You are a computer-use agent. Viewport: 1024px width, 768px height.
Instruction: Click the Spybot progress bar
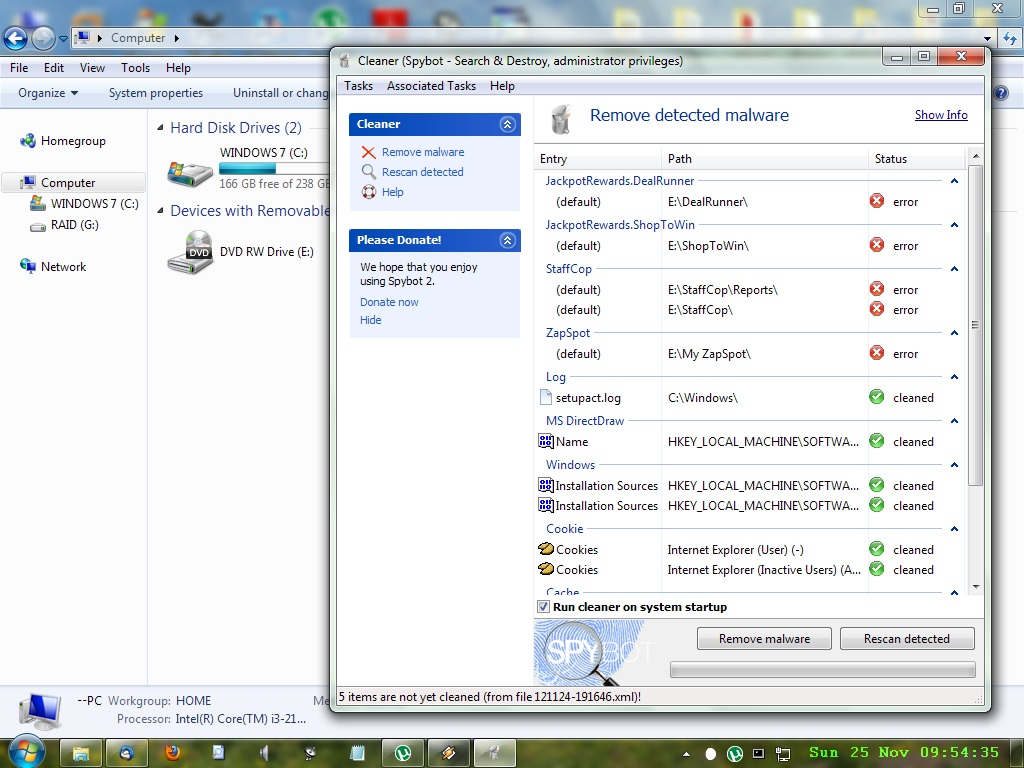[823, 669]
